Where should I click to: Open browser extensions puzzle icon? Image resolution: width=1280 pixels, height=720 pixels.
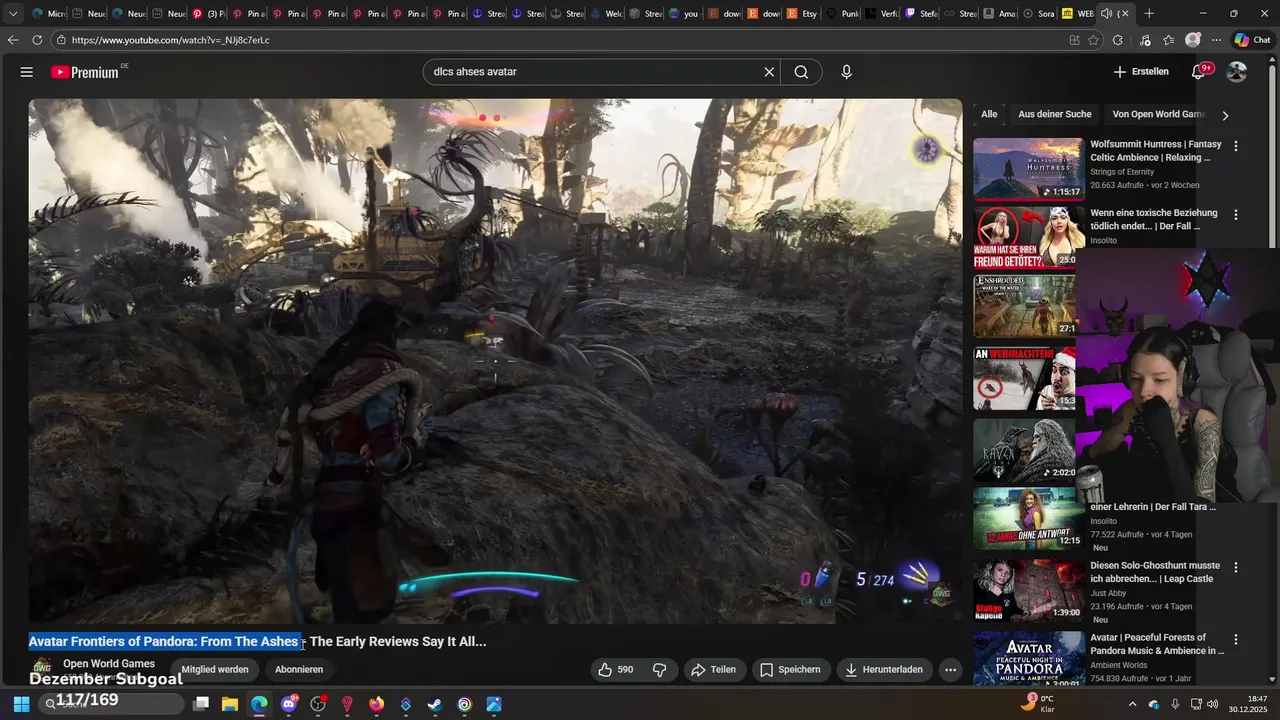1118,40
